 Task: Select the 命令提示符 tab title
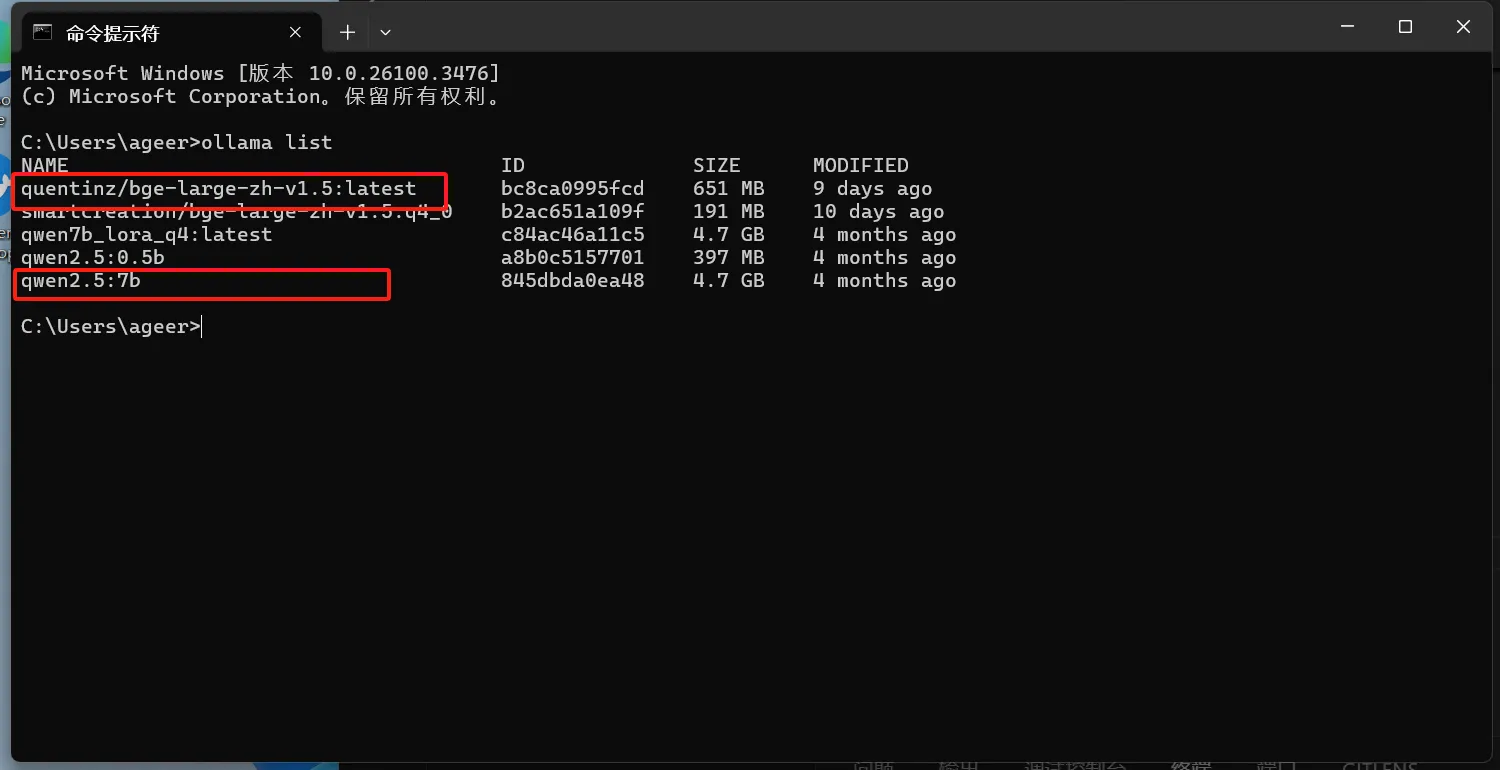(112, 33)
